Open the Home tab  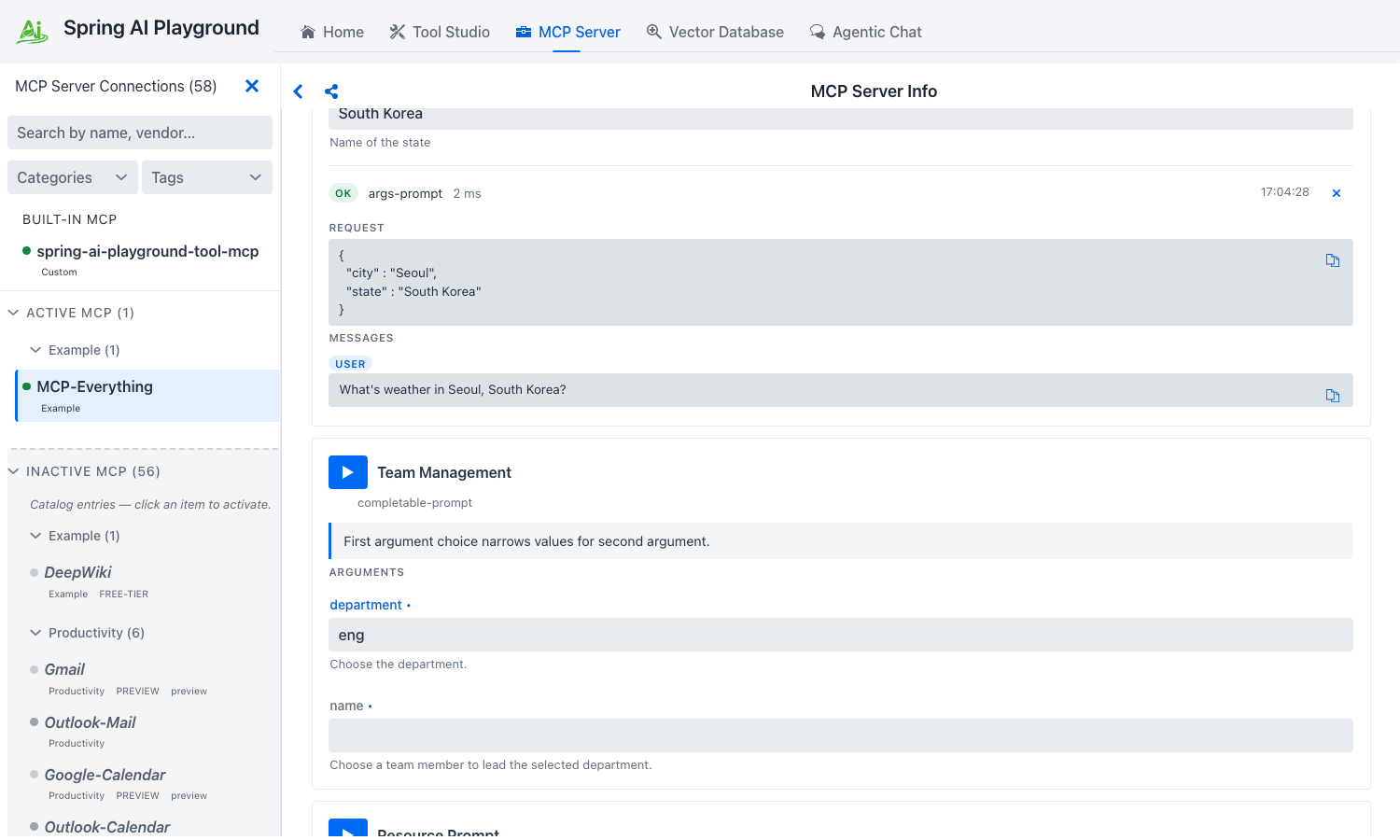pyautogui.click(x=332, y=32)
